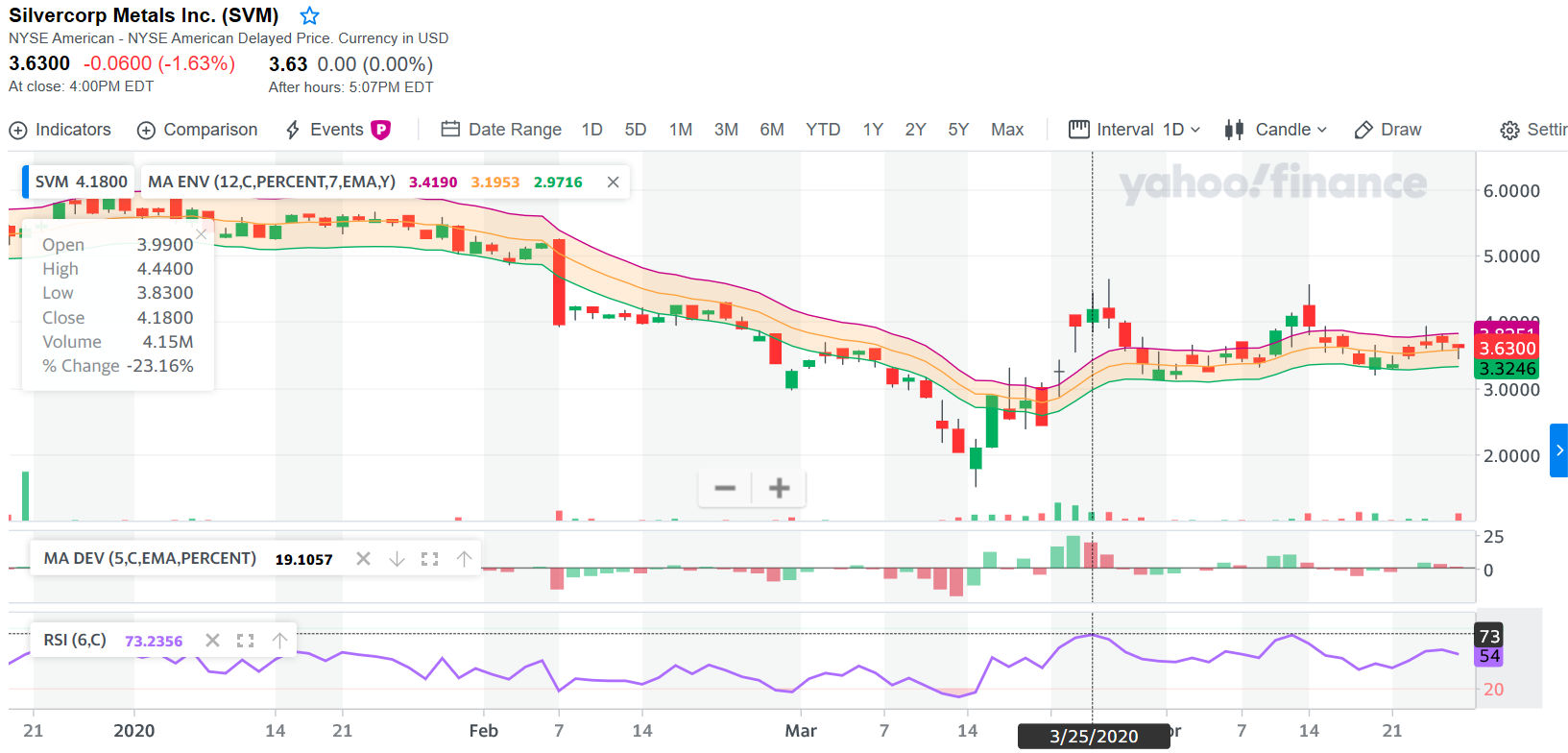The width and height of the screenshot is (1568, 753).
Task: Click the RSI (6,C) indicator label
Action: (75, 640)
